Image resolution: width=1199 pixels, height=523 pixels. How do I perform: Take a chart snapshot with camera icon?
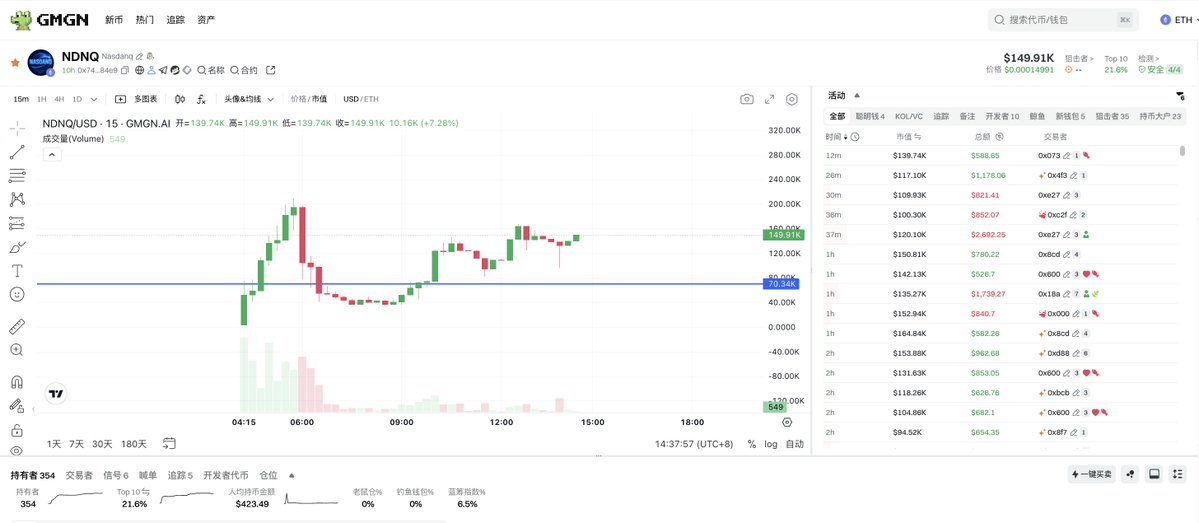[746, 99]
